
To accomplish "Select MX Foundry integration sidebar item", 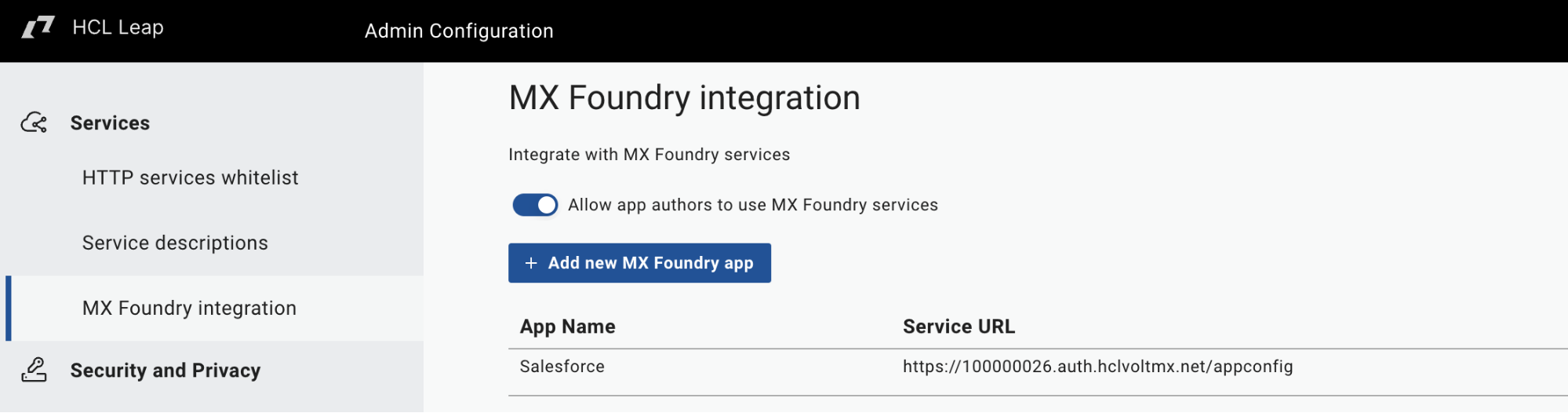I will (x=189, y=309).
